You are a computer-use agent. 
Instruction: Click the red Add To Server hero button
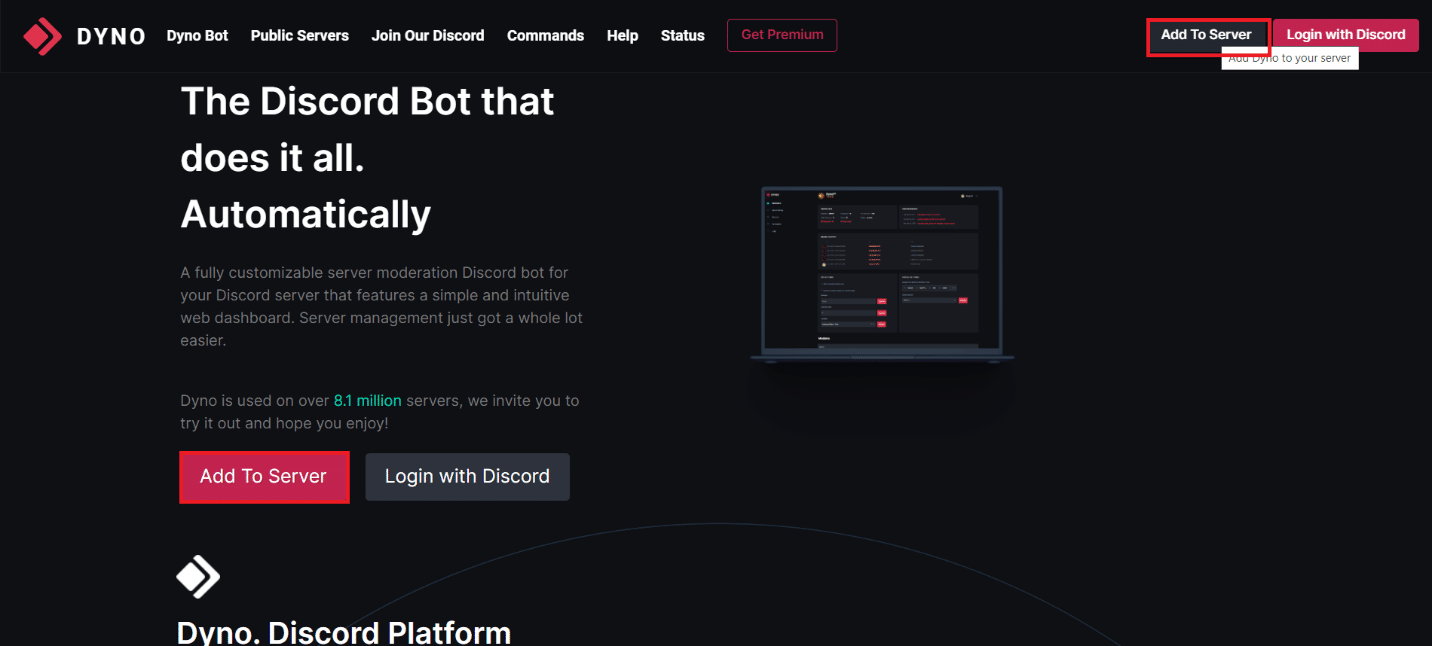tap(264, 477)
